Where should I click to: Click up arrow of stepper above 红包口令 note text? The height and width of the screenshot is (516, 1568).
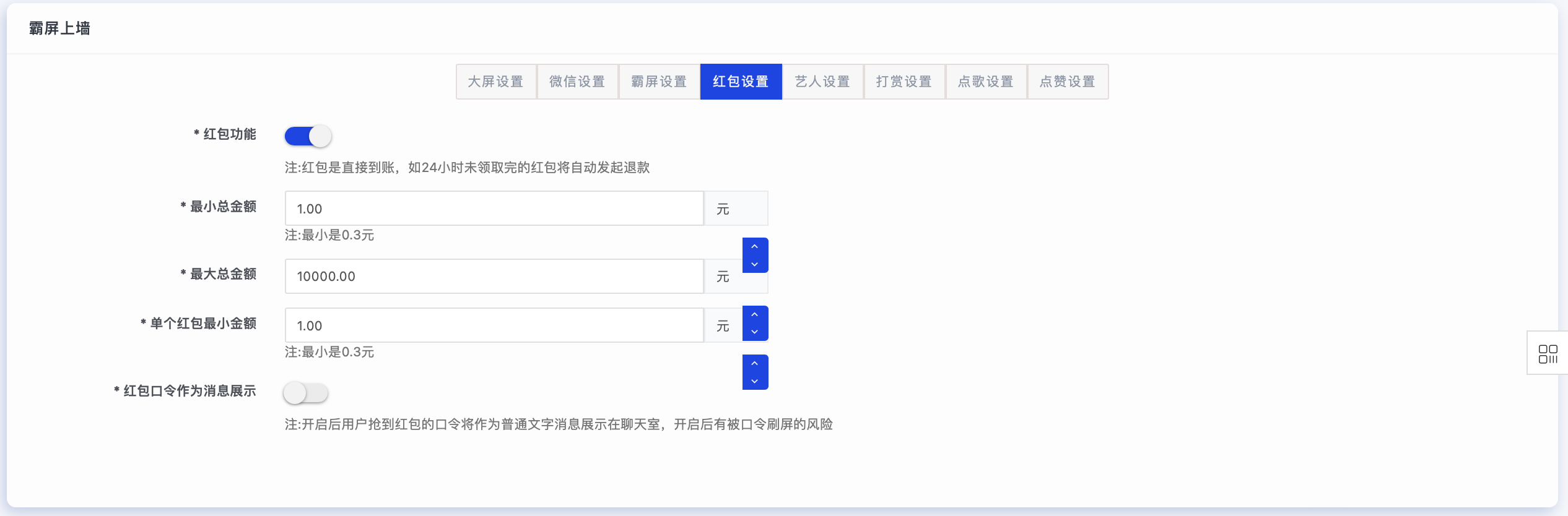point(755,364)
